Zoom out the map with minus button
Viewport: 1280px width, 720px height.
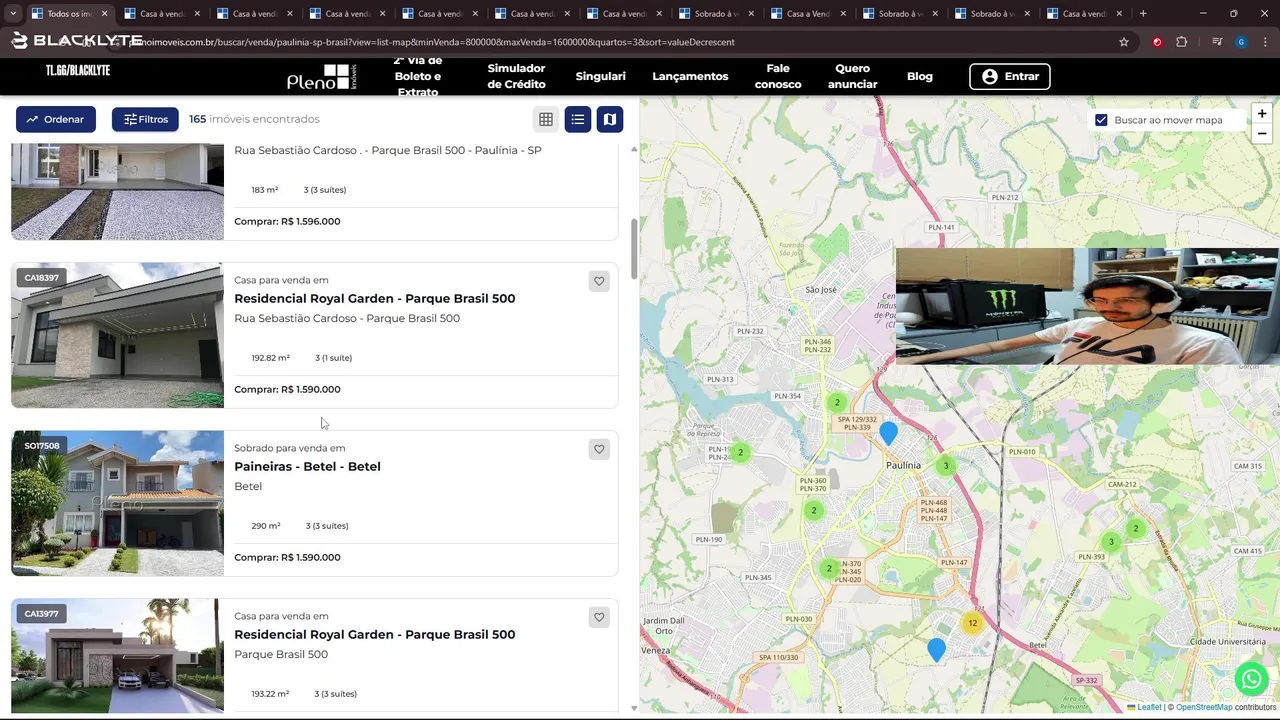pyautogui.click(x=1262, y=134)
